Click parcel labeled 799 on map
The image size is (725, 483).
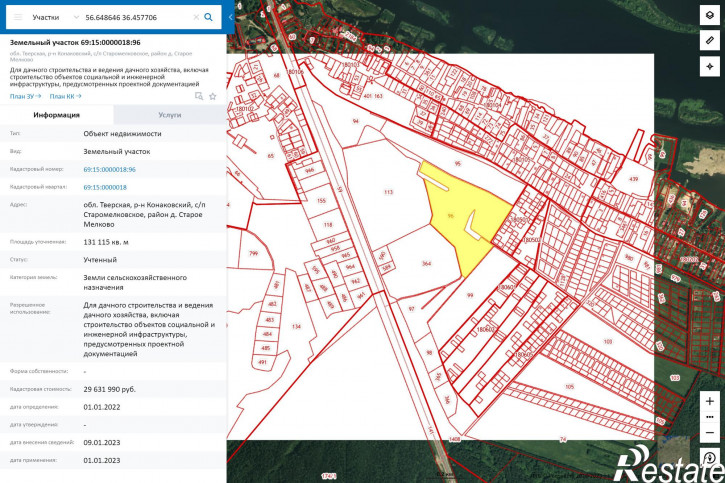(253, 253)
